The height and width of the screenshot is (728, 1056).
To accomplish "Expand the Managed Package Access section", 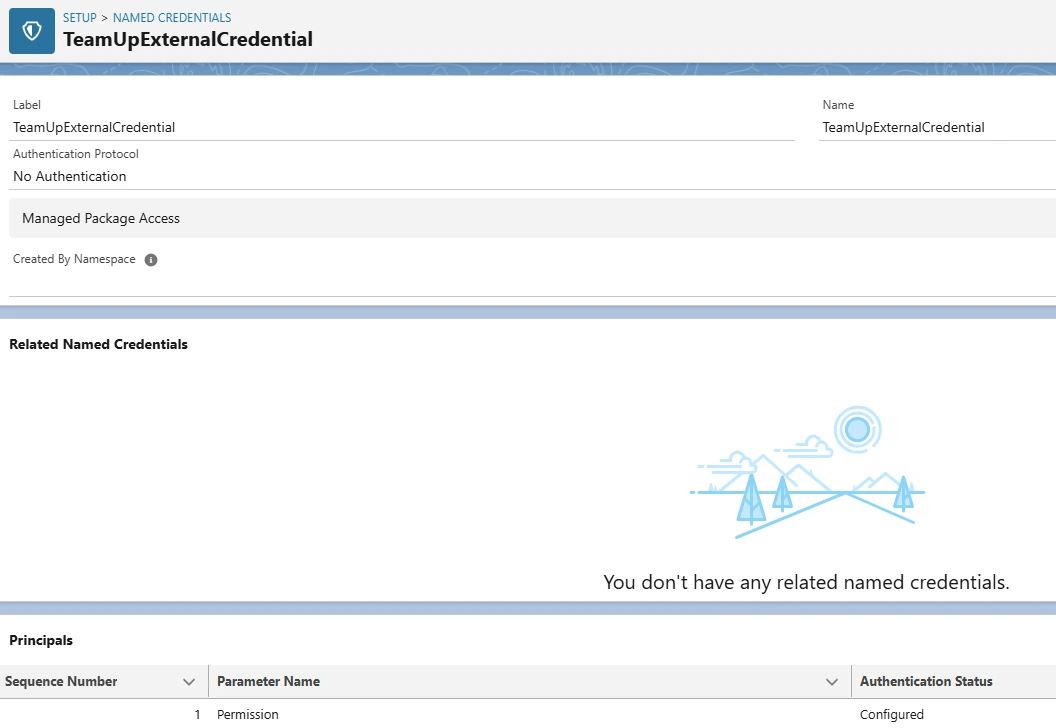I will (101, 218).
